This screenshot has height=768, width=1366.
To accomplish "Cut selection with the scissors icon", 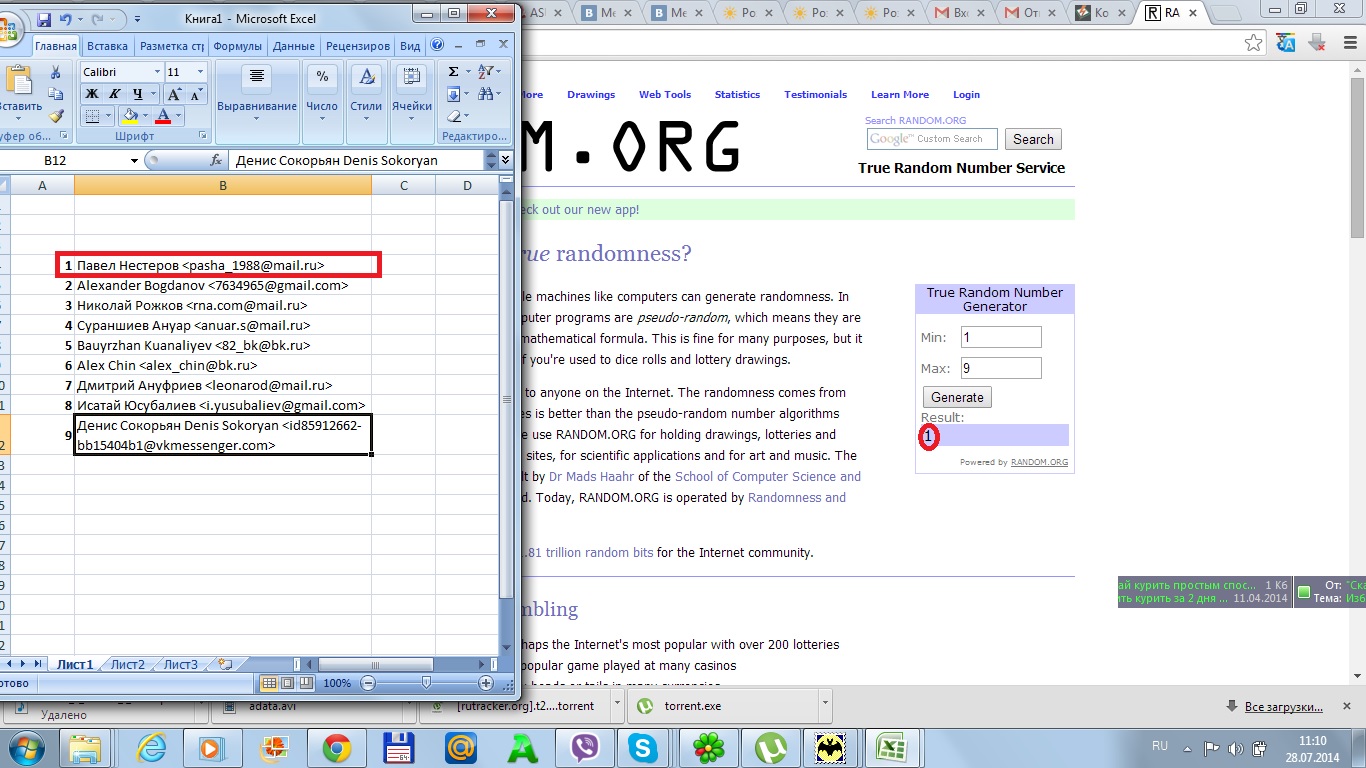I will point(56,73).
